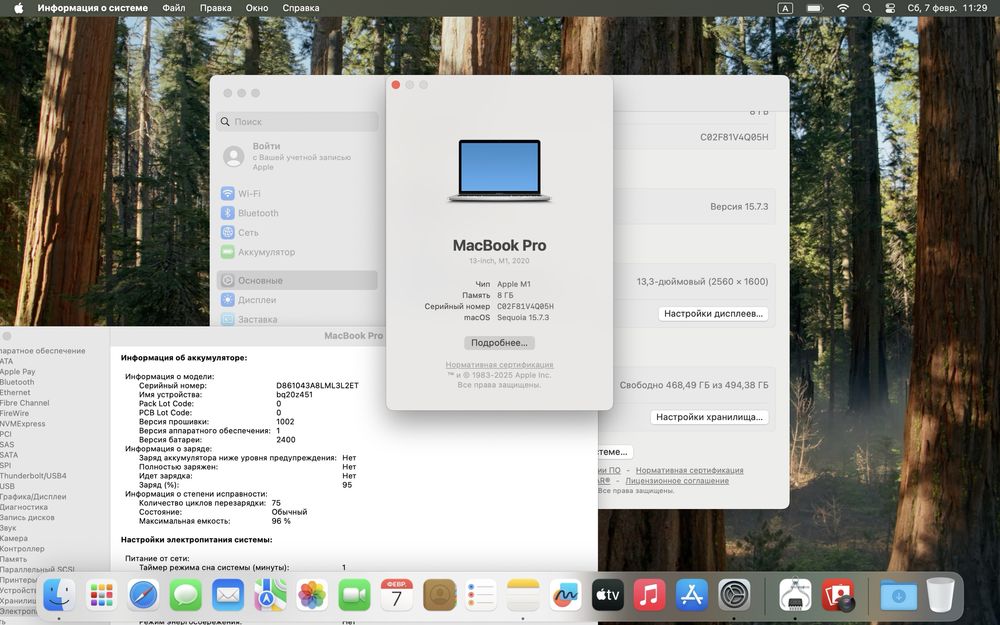Click the Подробнее... button
Screen dimensions: 1000x625
click(499, 343)
